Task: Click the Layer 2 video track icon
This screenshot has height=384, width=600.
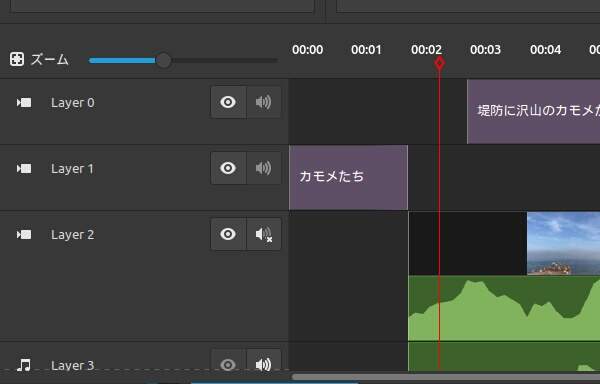Action: [x=24, y=234]
